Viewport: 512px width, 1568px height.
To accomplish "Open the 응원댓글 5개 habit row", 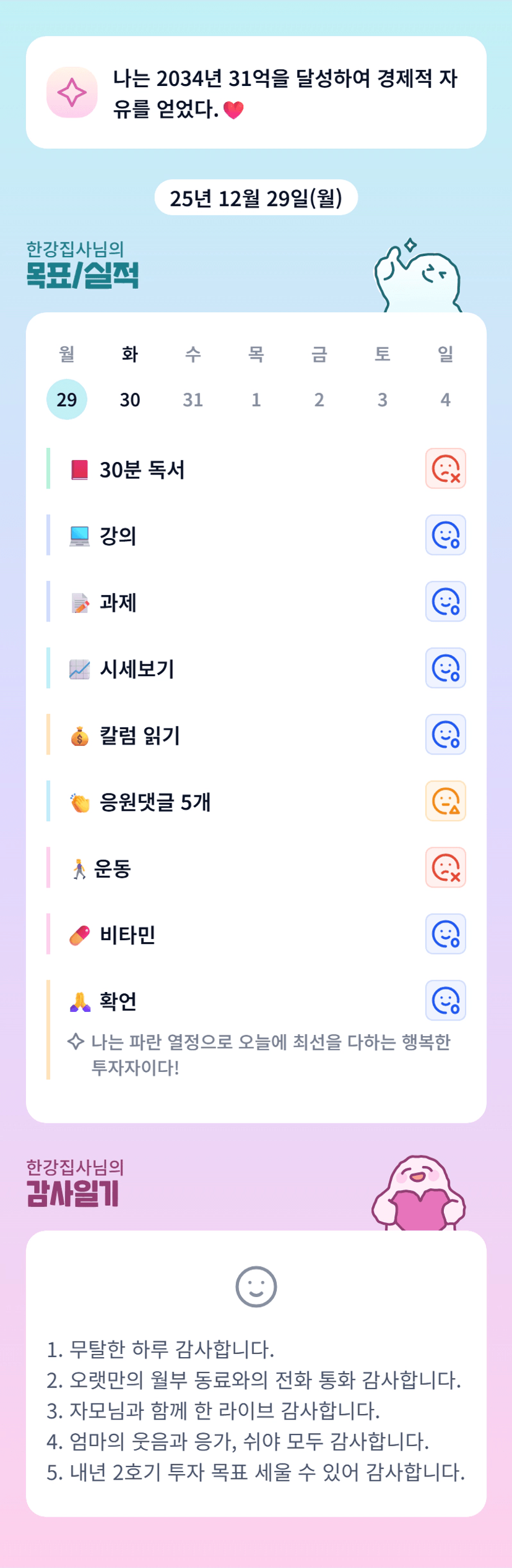I will click(155, 802).
